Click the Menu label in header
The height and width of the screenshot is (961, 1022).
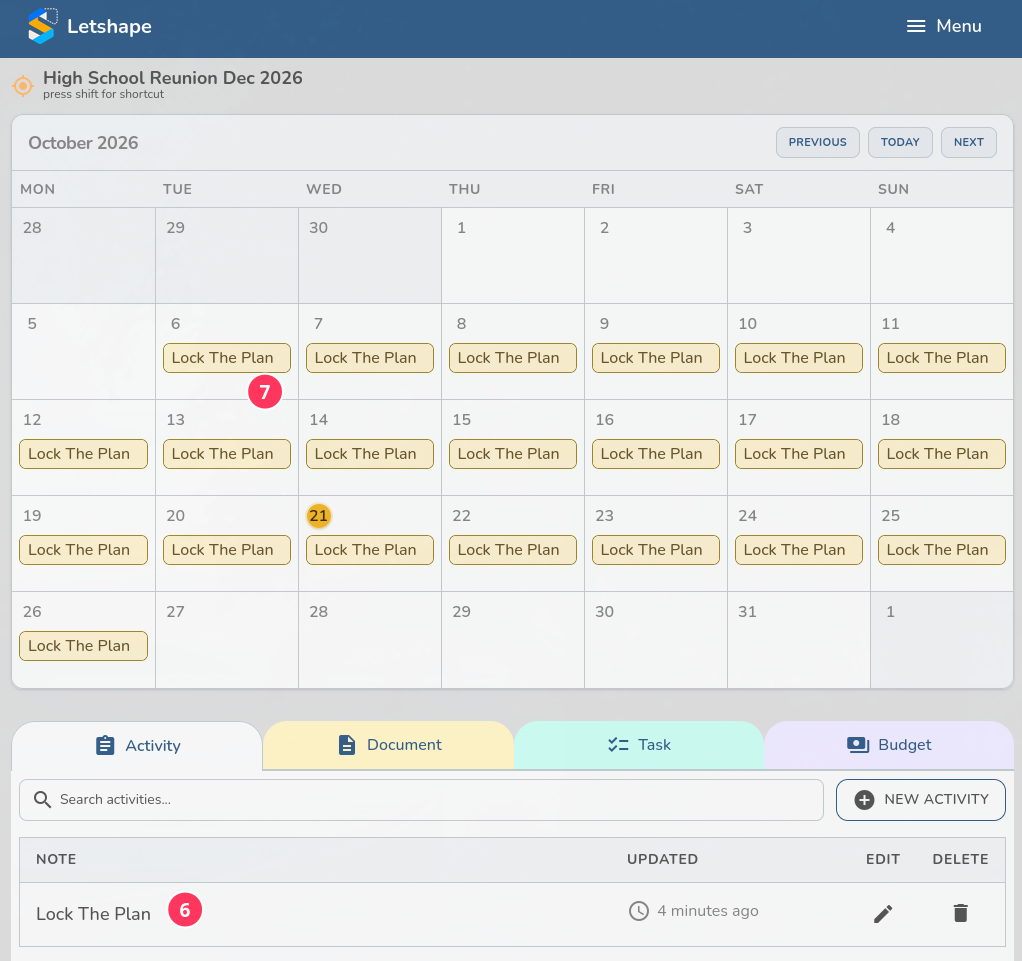(959, 26)
